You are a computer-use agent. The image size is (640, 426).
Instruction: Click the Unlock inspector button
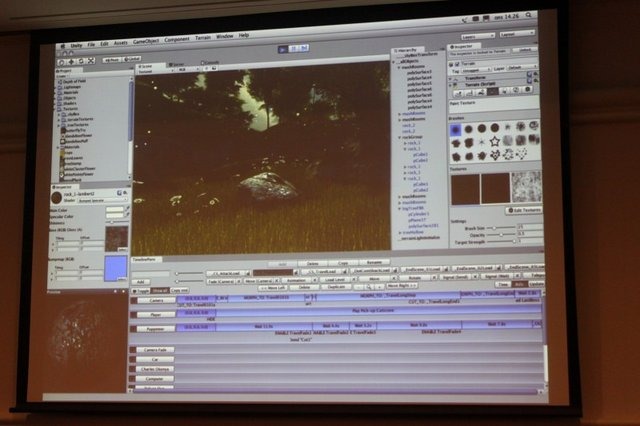coord(525,50)
